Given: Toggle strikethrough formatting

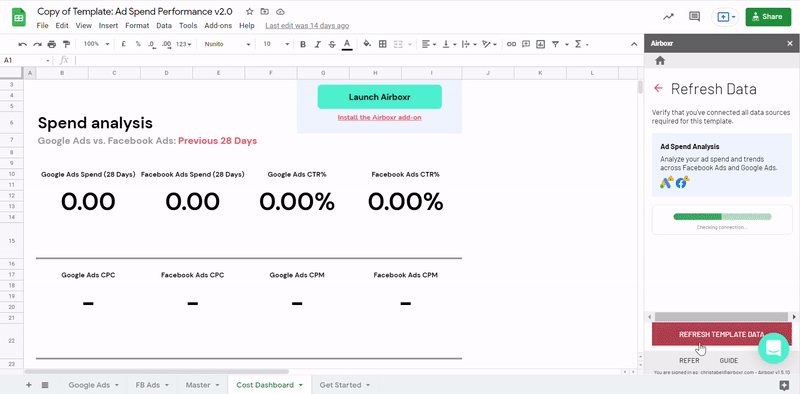Looking at the screenshot, I should 332,44.
